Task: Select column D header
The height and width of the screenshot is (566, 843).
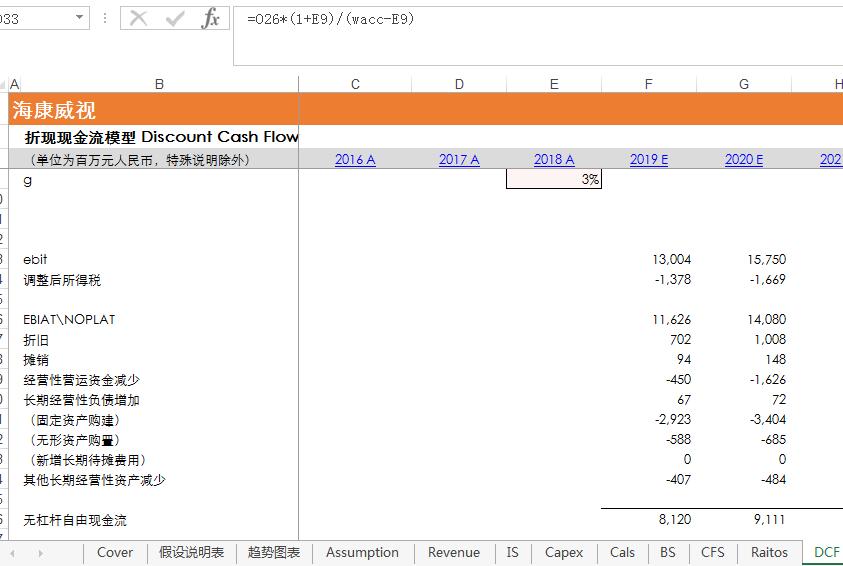Action: [459, 84]
